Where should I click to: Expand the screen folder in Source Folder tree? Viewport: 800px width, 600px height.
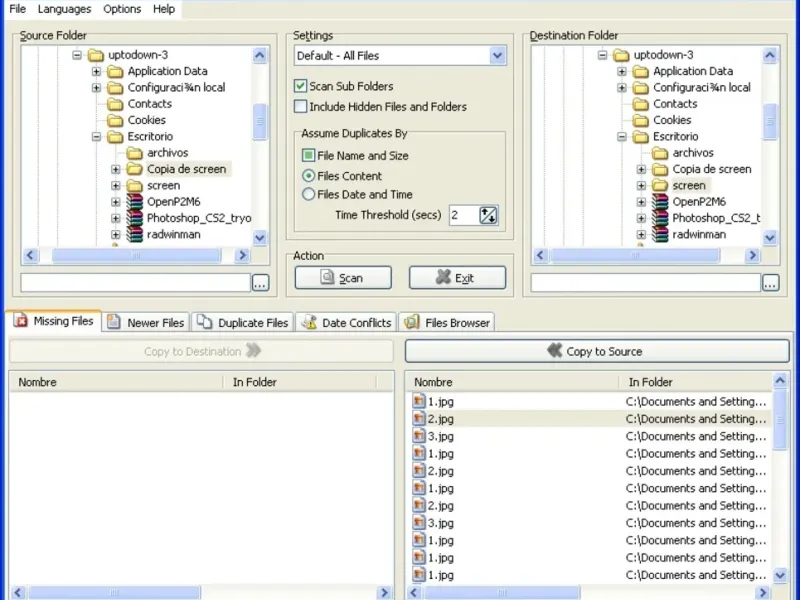pyautogui.click(x=115, y=185)
